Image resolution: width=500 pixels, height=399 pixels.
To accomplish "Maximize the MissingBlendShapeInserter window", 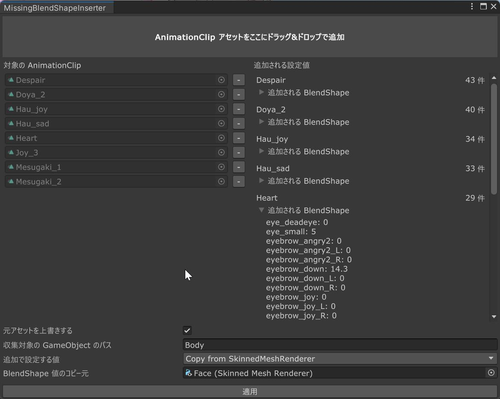I will coord(483,6).
